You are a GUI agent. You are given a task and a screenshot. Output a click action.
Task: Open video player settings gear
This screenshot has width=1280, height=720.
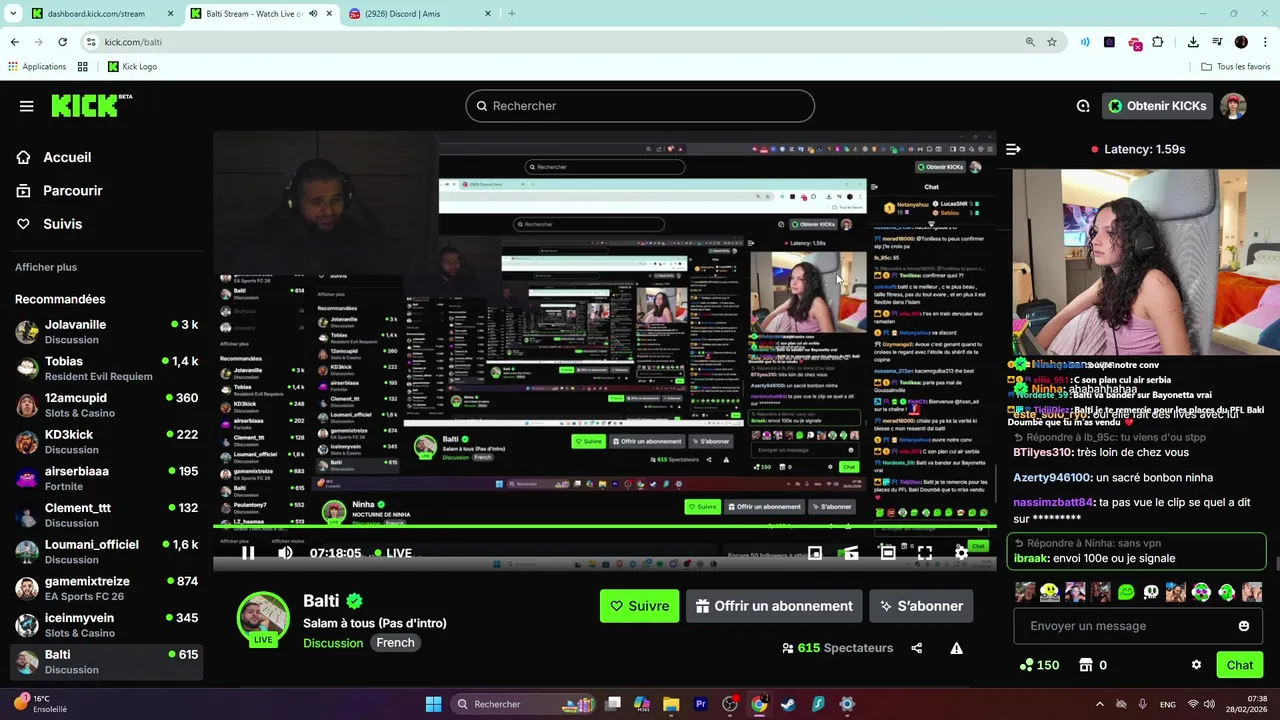[961, 553]
